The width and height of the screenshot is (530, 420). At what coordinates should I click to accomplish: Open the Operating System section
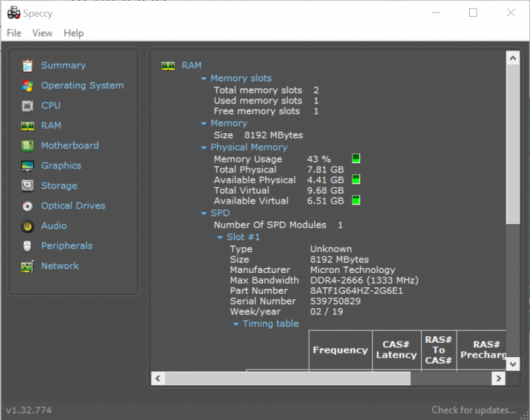click(82, 85)
